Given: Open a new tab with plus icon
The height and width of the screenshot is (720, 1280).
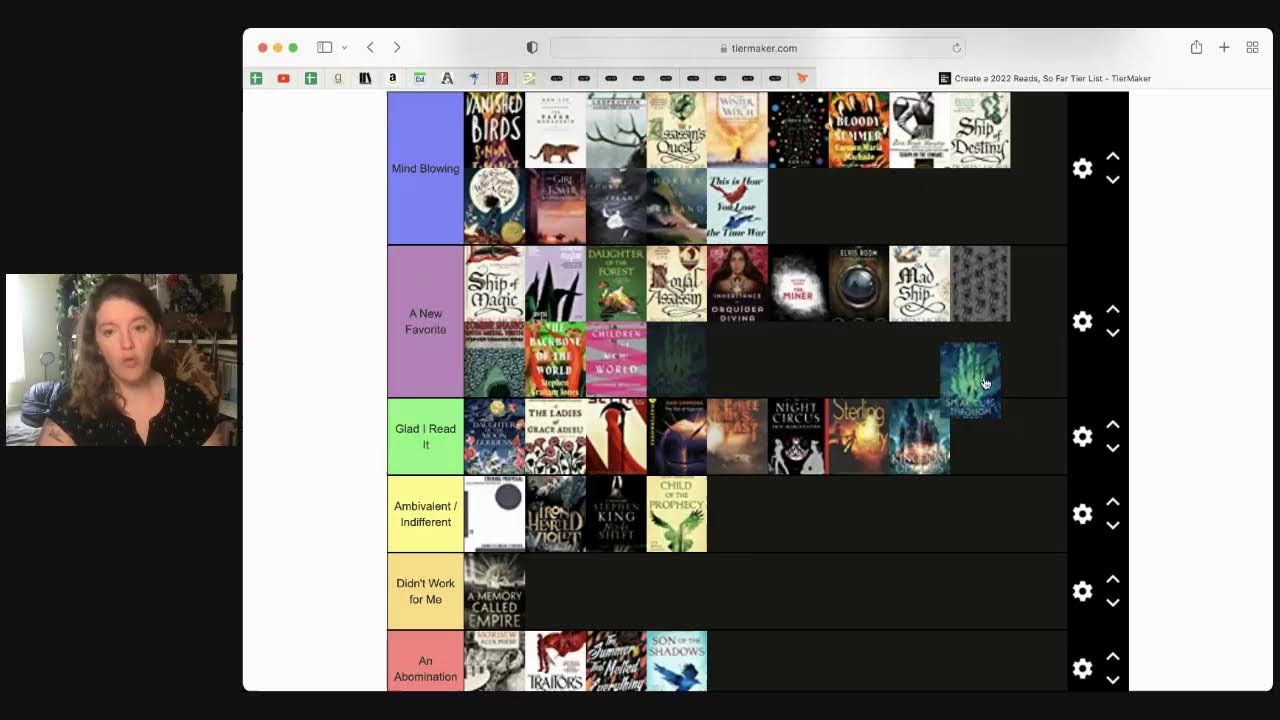Looking at the screenshot, I should pyautogui.click(x=1224, y=47).
